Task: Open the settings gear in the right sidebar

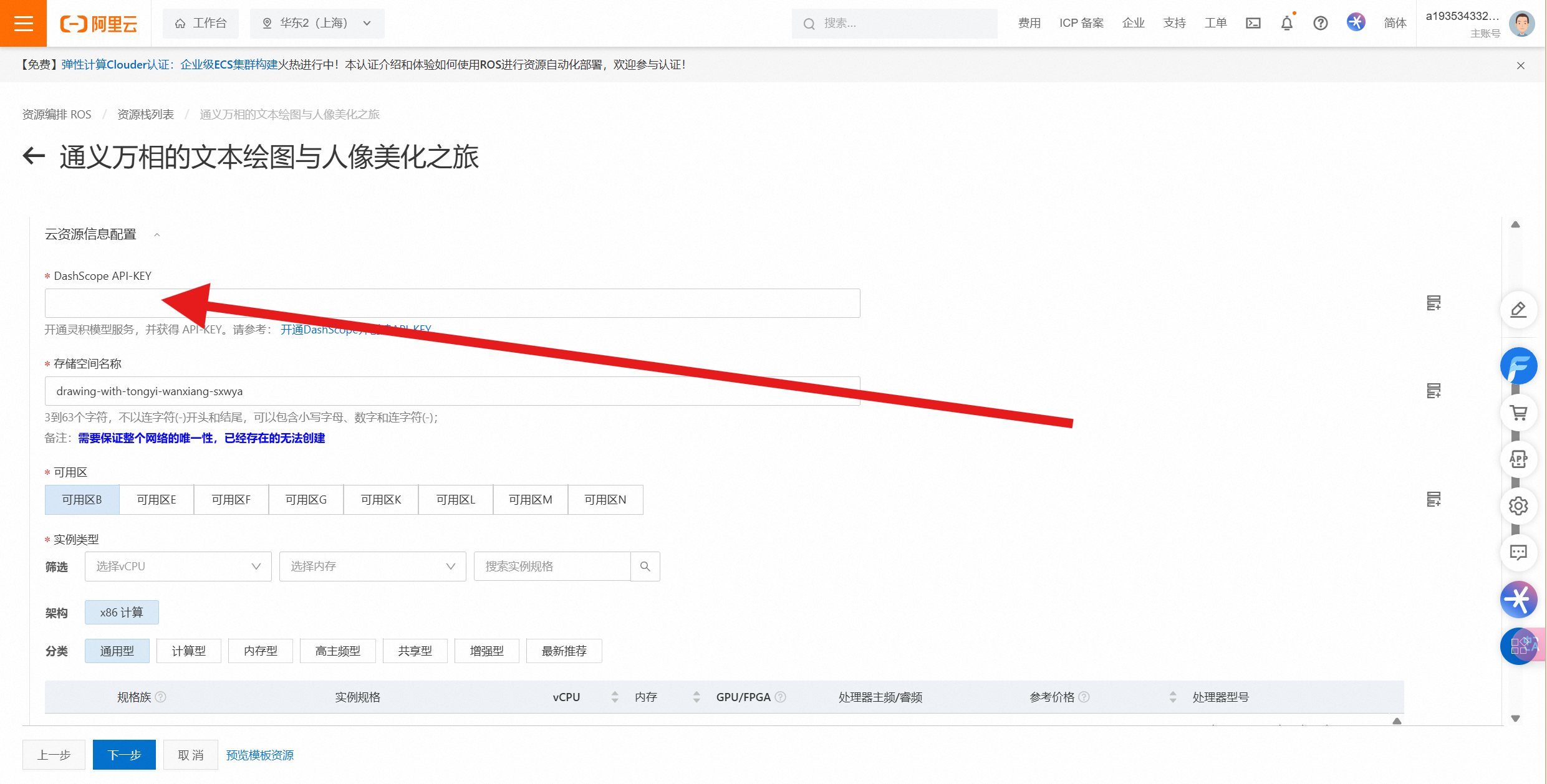Action: (x=1518, y=506)
